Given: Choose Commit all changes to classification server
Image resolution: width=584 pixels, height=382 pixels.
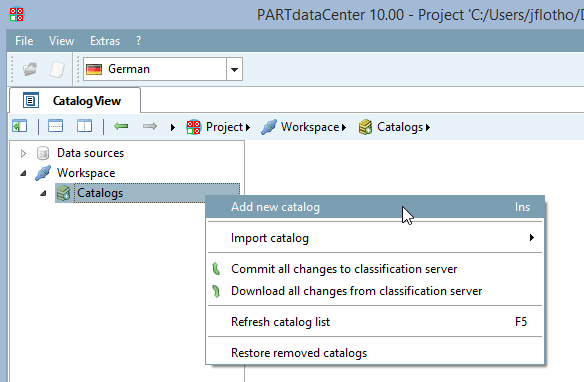Looking at the screenshot, I should [375, 269].
